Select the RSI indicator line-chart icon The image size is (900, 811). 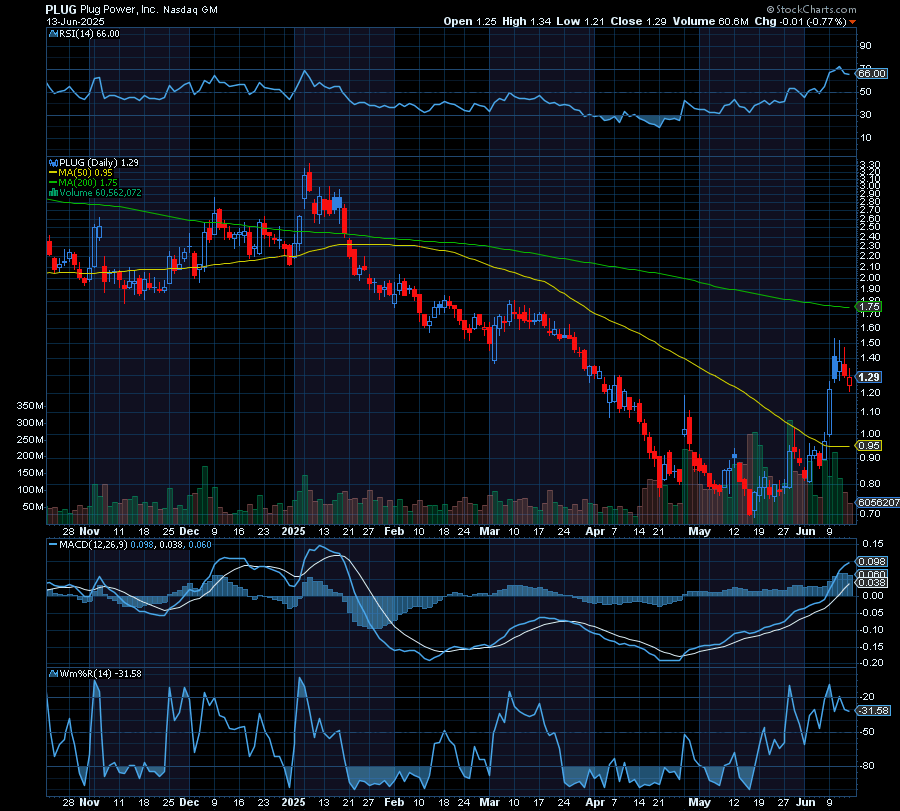pyautogui.click(x=52, y=32)
